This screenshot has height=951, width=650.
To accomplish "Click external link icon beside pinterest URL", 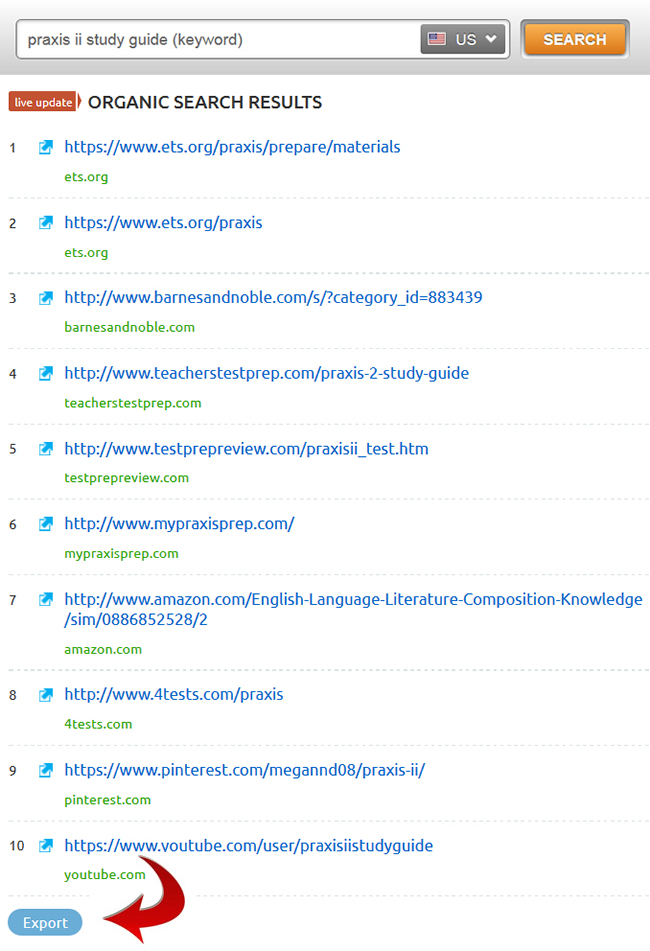I will (45, 770).
